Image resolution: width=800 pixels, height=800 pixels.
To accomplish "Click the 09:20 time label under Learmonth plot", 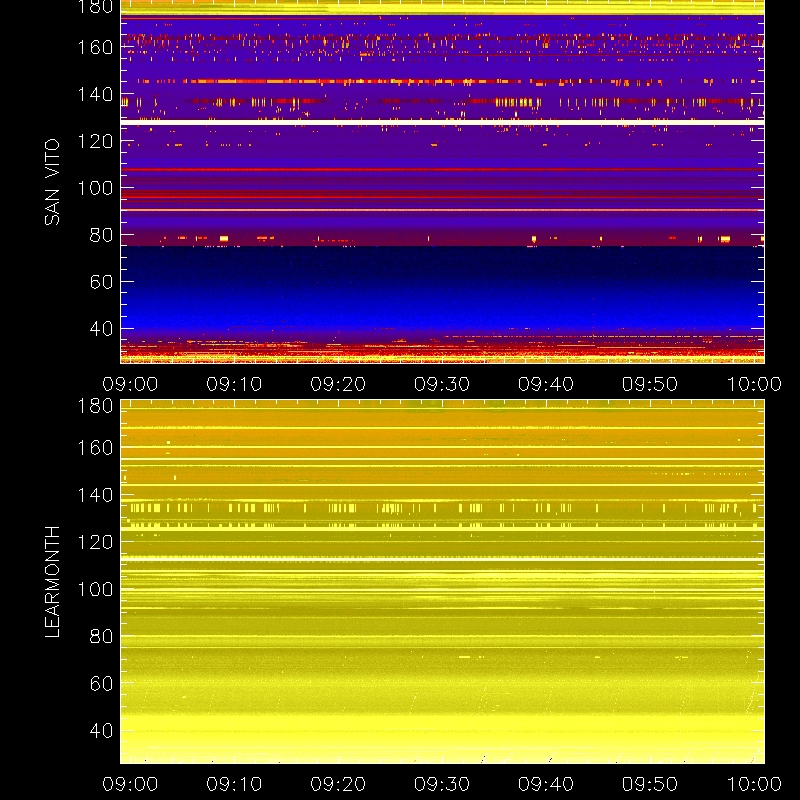I will (x=338, y=784).
